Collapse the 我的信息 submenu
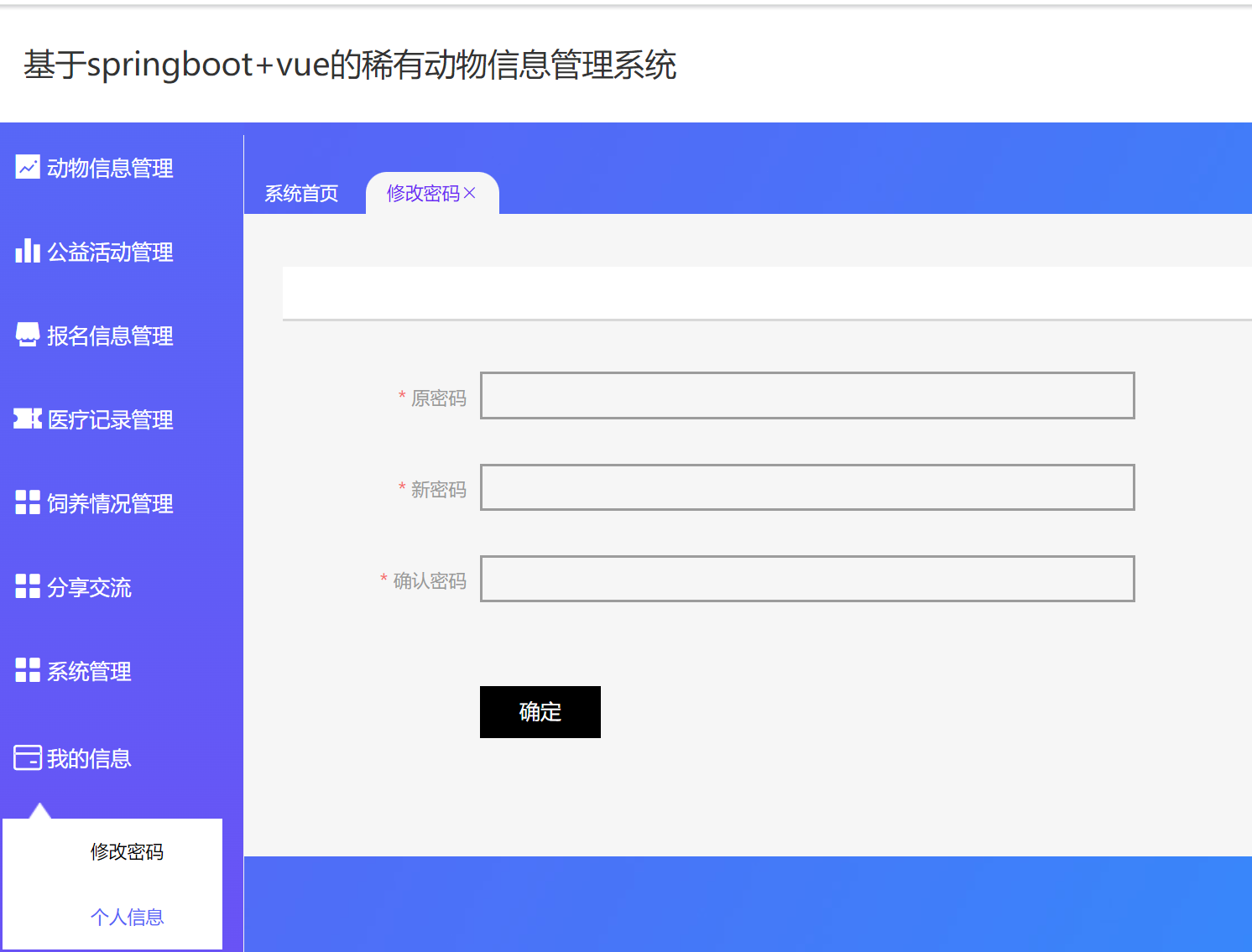Image resolution: width=1252 pixels, height=952 pixels. point(88,758)
